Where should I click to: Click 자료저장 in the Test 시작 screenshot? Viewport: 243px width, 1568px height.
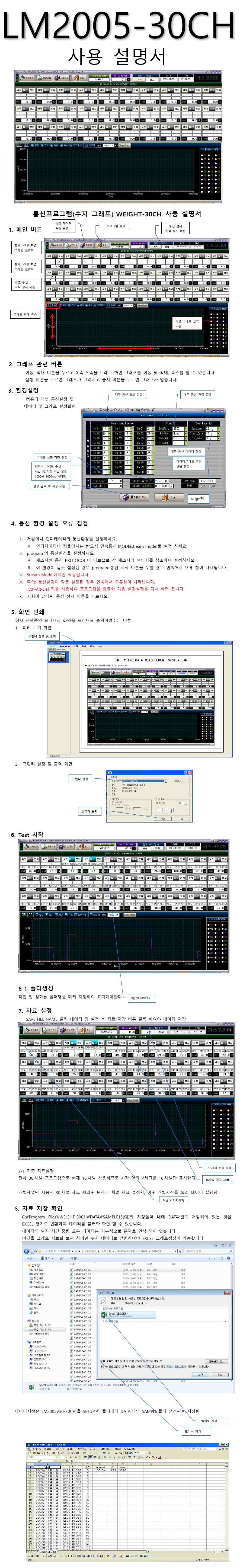point(66,847)
